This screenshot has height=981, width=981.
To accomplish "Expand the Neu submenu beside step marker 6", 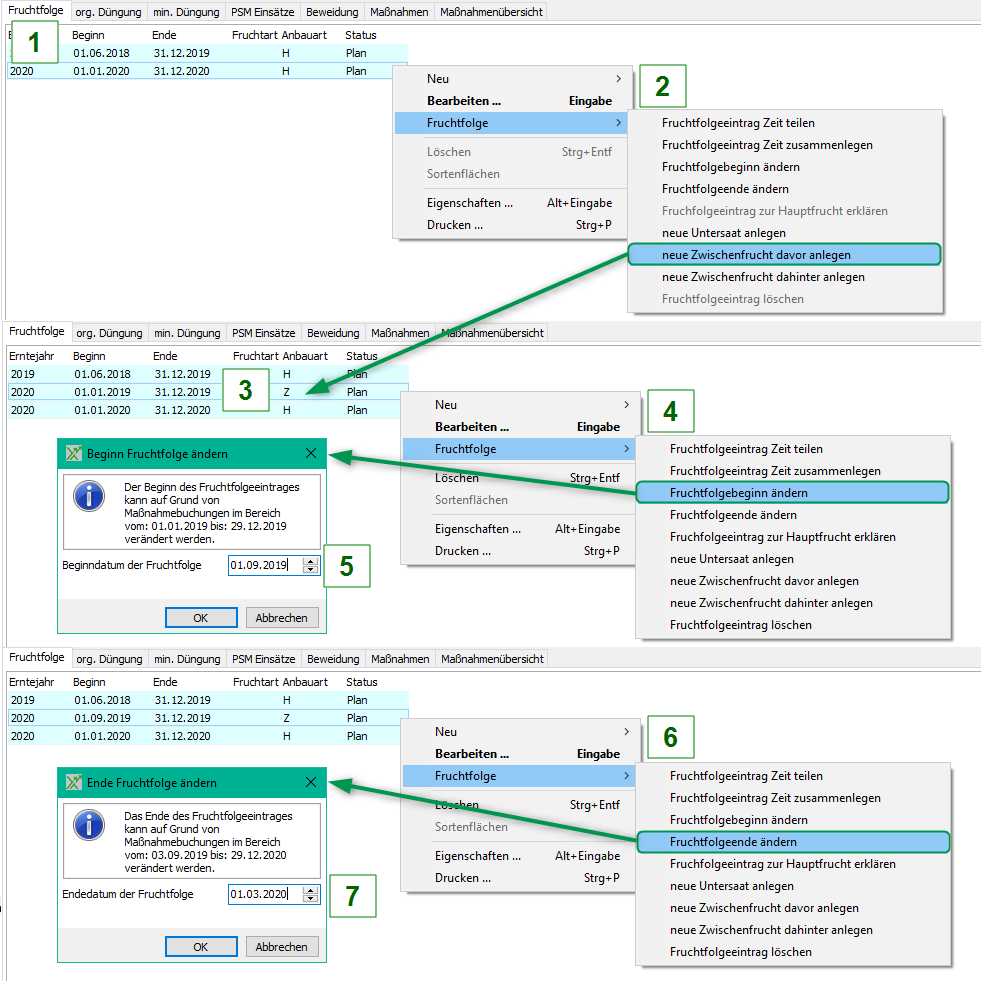I will [626, 732].
